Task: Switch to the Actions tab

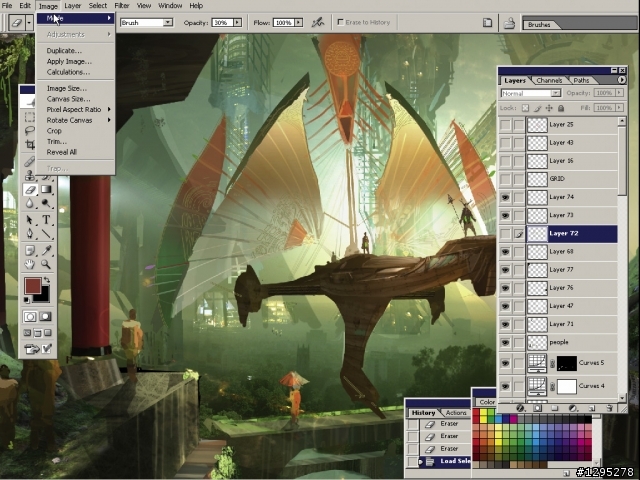Action: (x=456, y=413)
